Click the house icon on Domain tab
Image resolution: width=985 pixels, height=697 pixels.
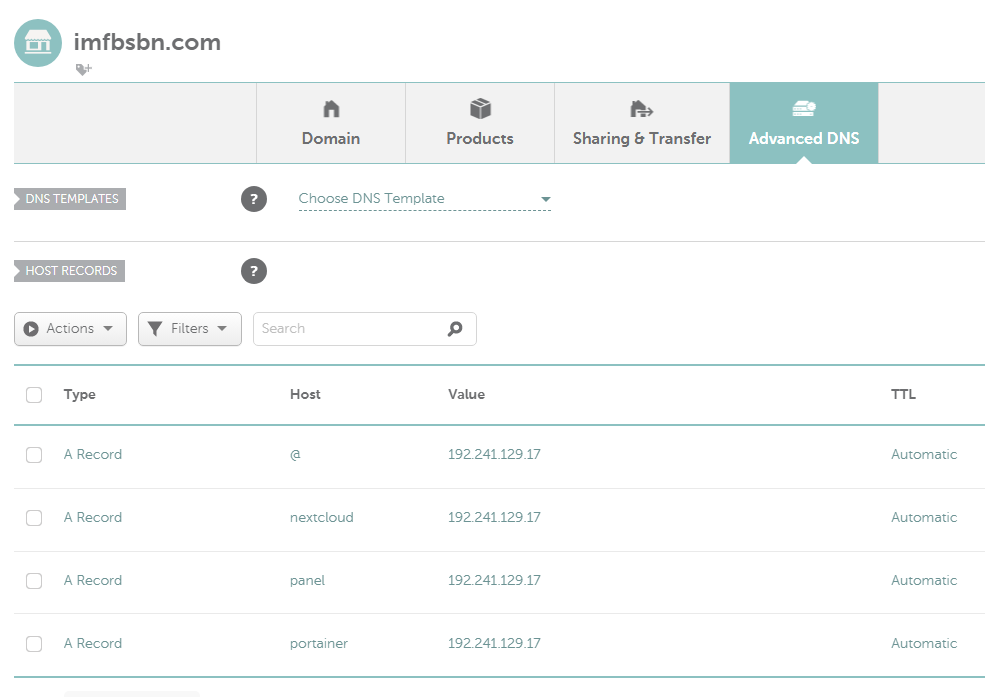[331, 109]
